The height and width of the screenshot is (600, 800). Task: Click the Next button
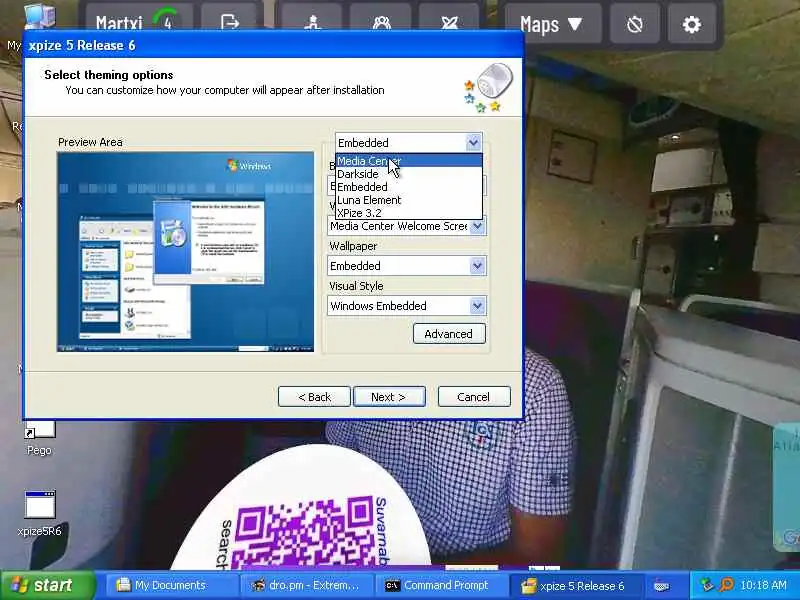pyautogui.click(x=389, y=396)
